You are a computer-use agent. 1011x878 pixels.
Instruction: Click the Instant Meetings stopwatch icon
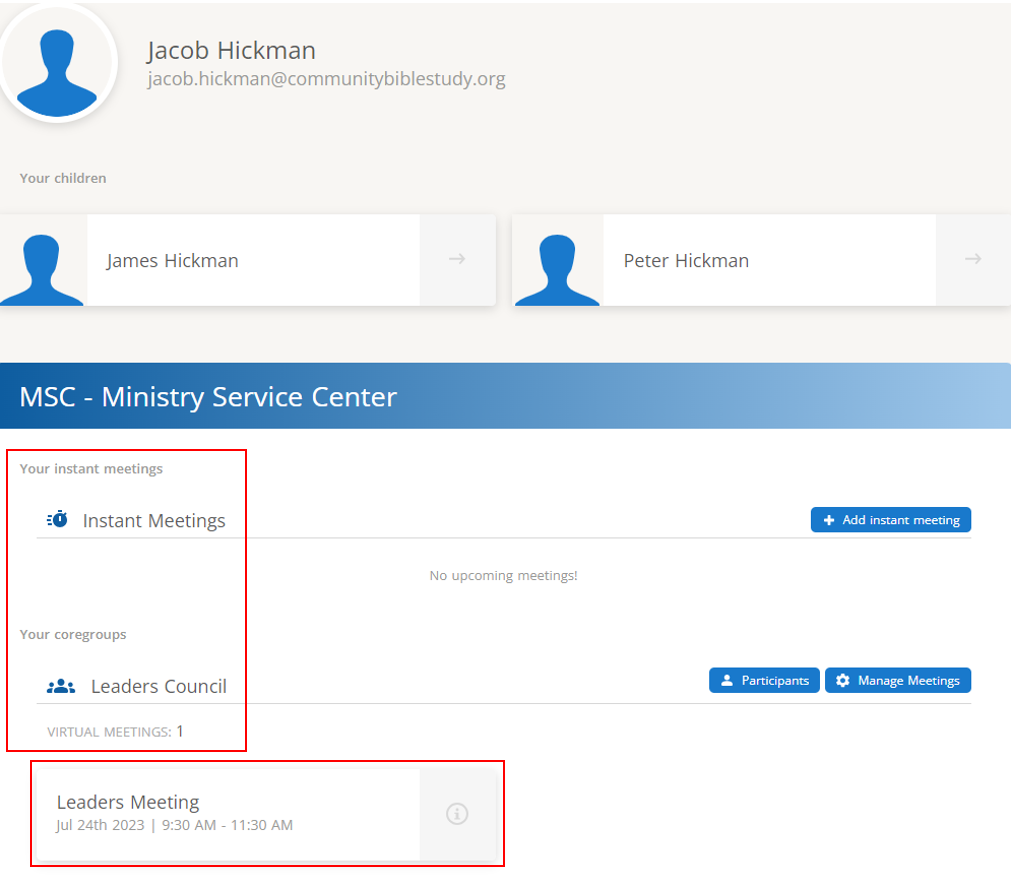[x=58, y=520]
